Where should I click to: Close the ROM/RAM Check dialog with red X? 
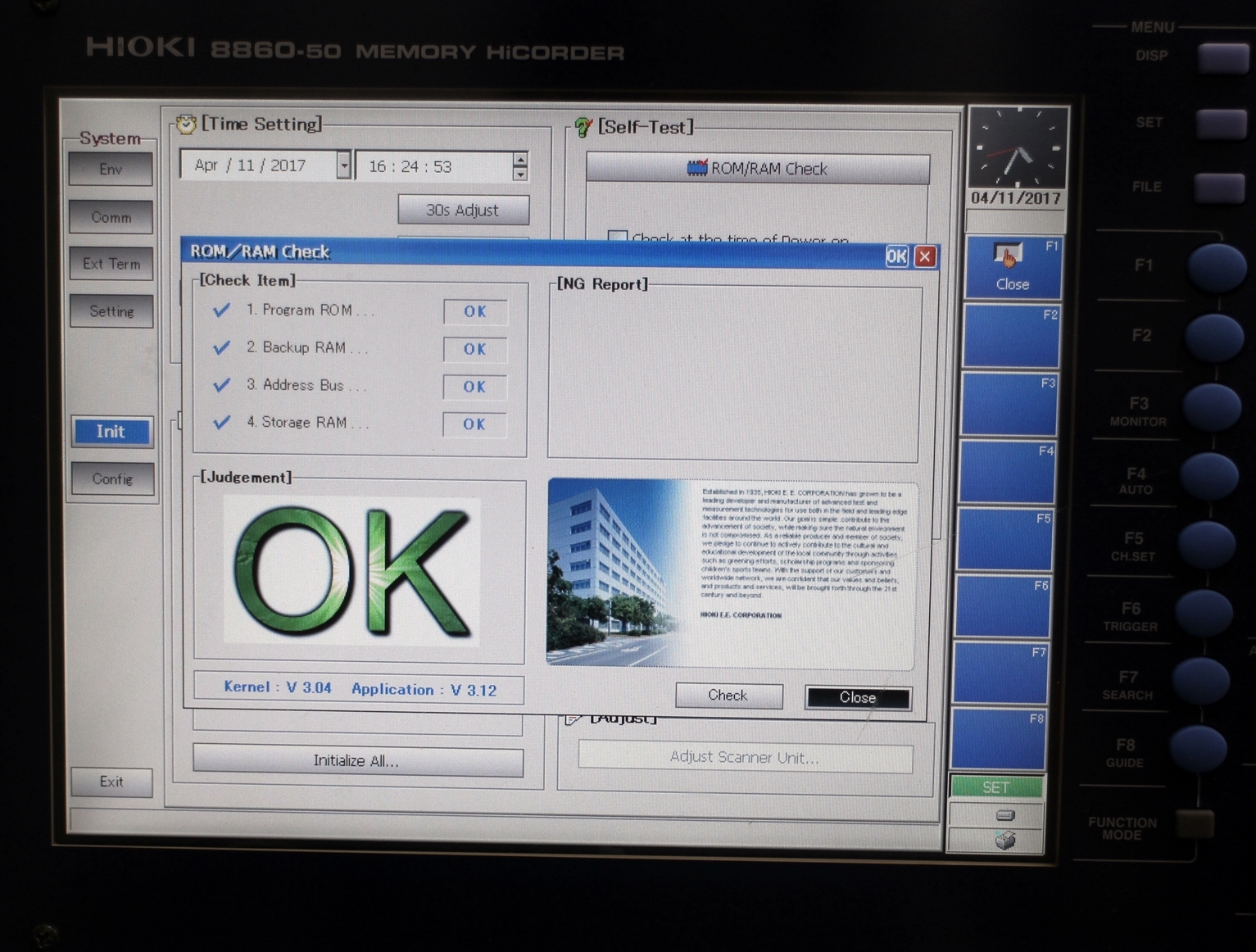coord(925,256)
